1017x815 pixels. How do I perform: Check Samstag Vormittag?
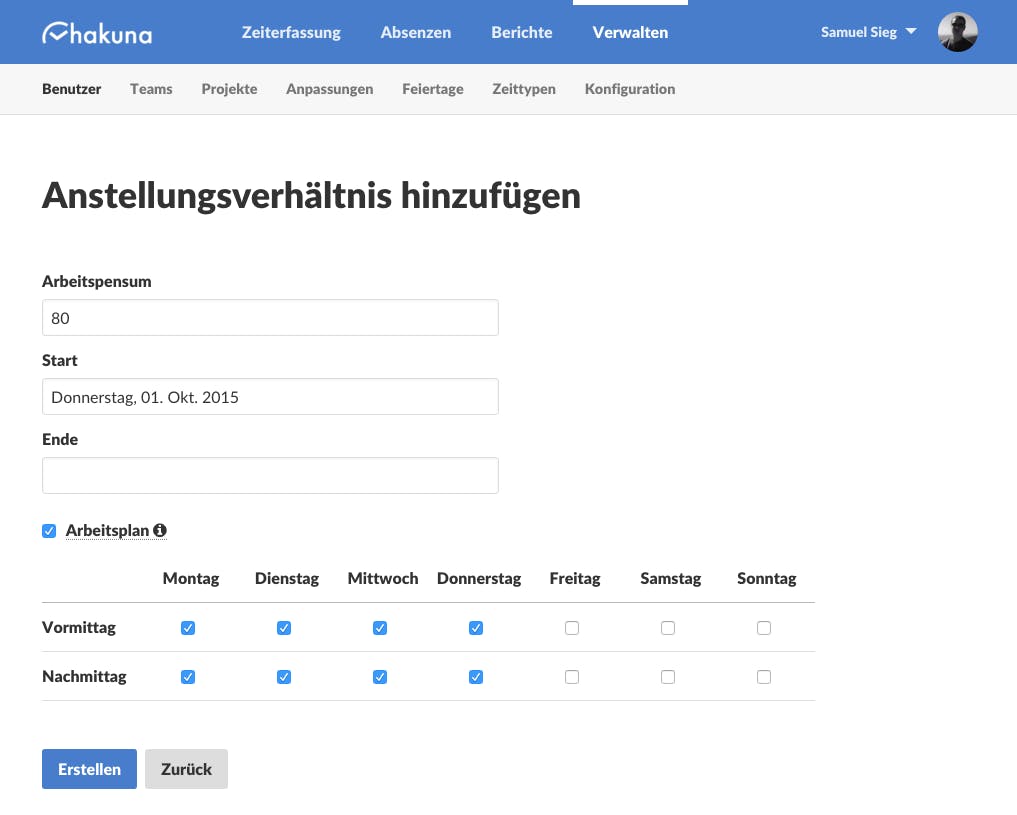click(x=668, y=628)
